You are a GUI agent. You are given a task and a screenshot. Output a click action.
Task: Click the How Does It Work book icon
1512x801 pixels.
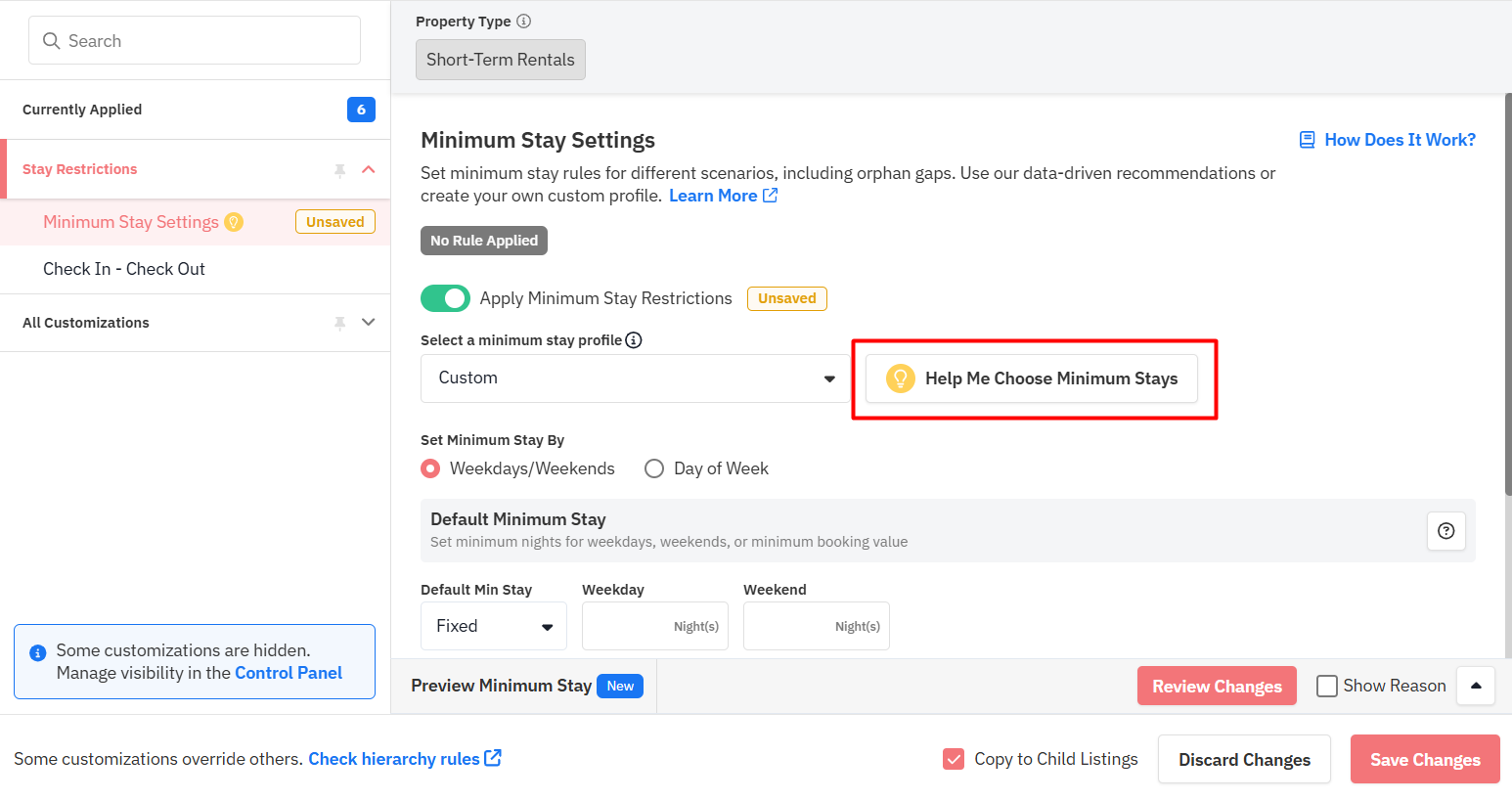click(x=1307, y=140)
